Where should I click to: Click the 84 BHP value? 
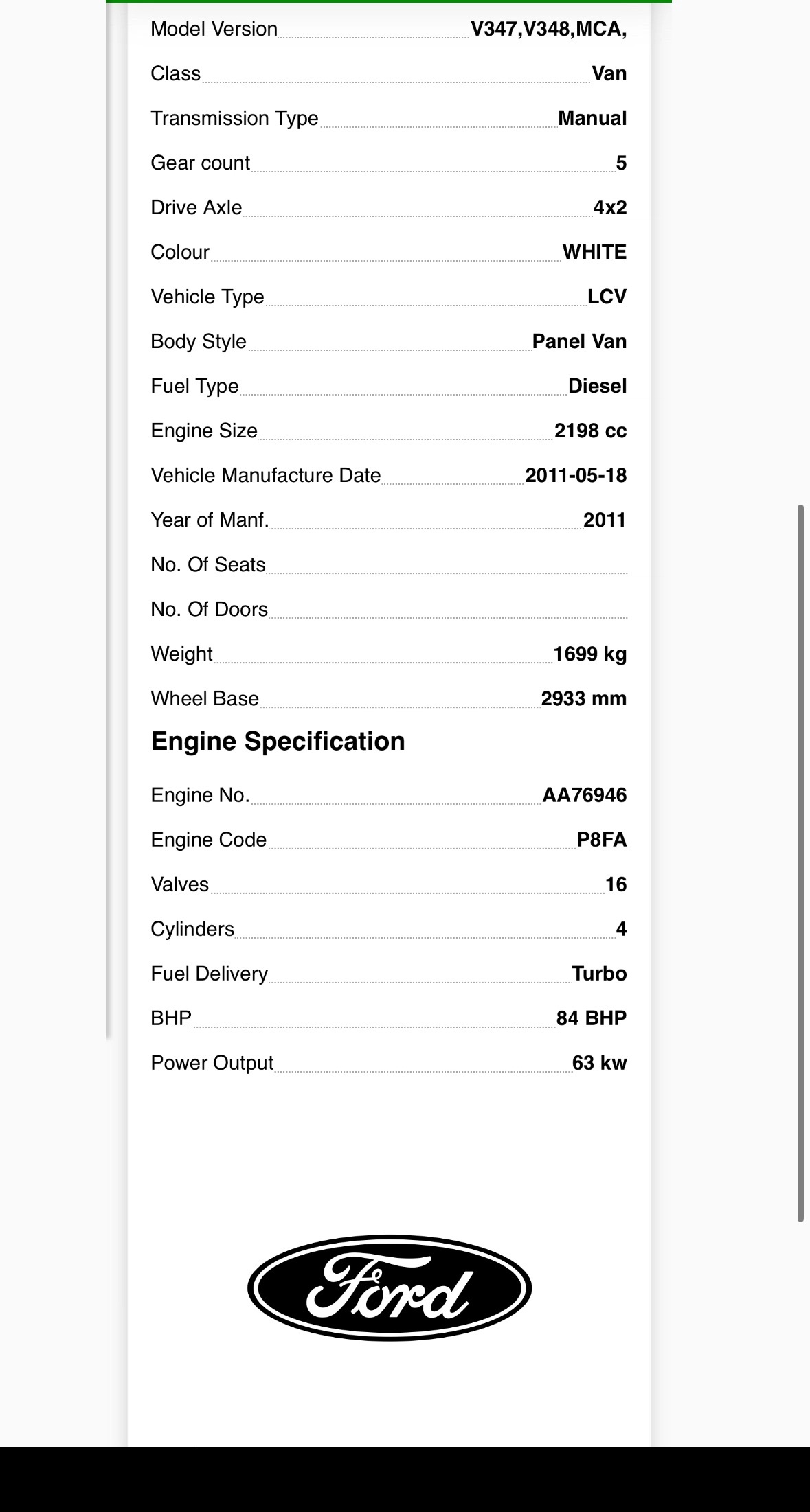(x=592, y=1018)
